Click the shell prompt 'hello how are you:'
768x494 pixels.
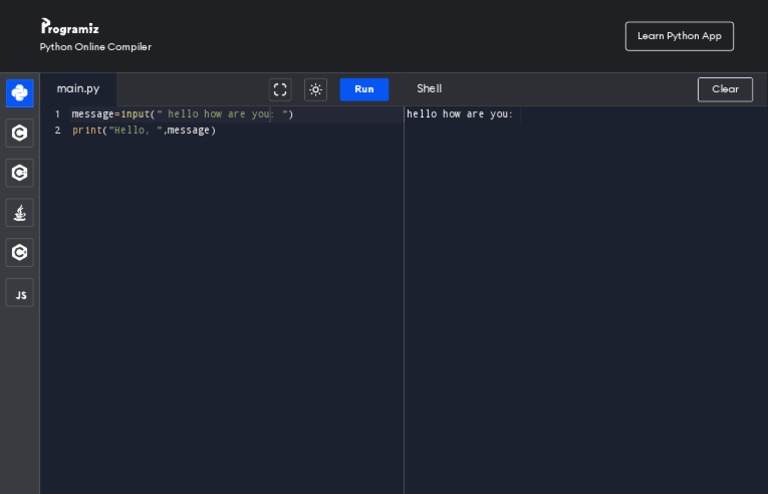(459, 114)
